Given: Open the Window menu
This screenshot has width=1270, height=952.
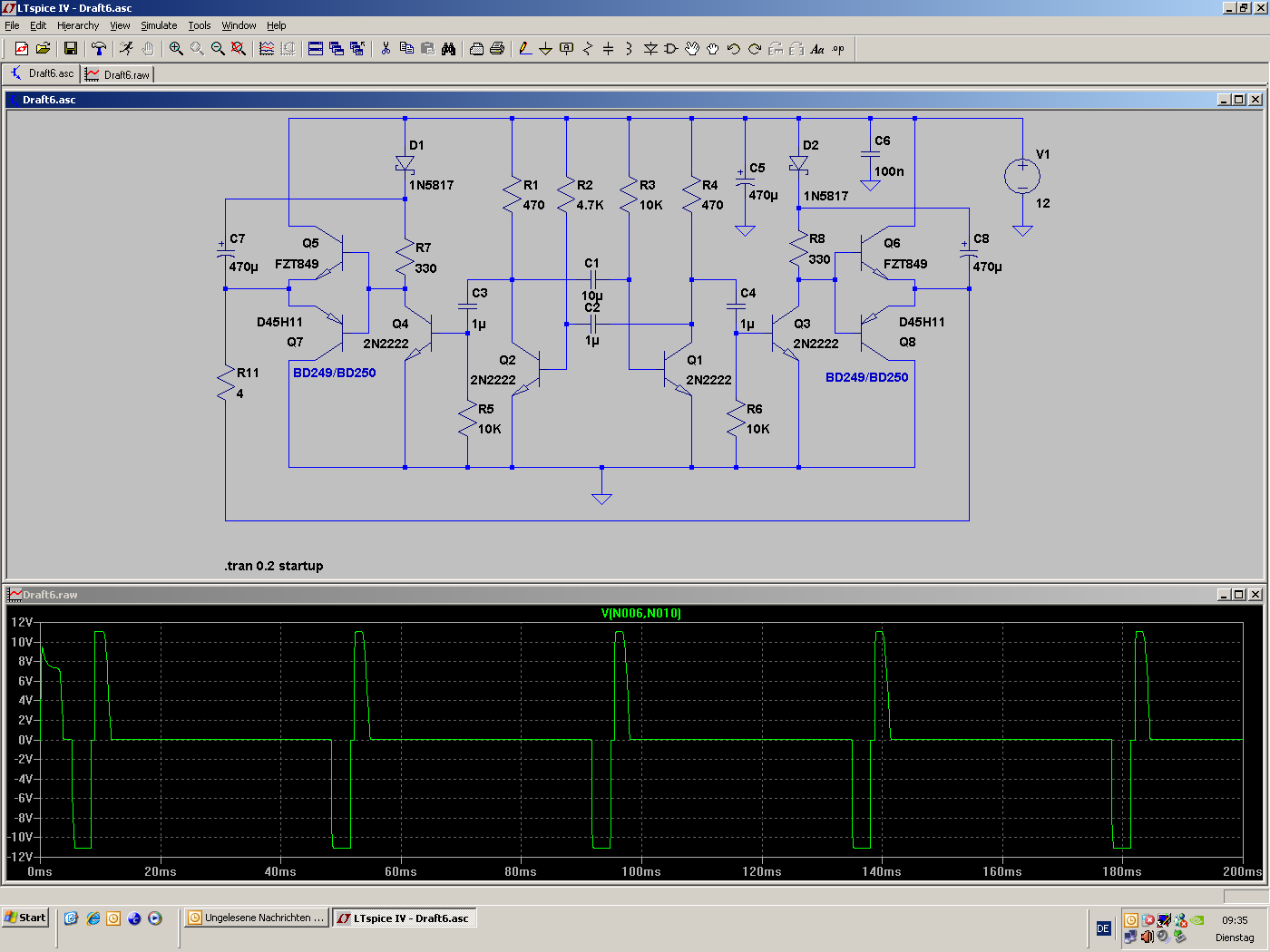Looking at the screenshot, I should point(239,25).
